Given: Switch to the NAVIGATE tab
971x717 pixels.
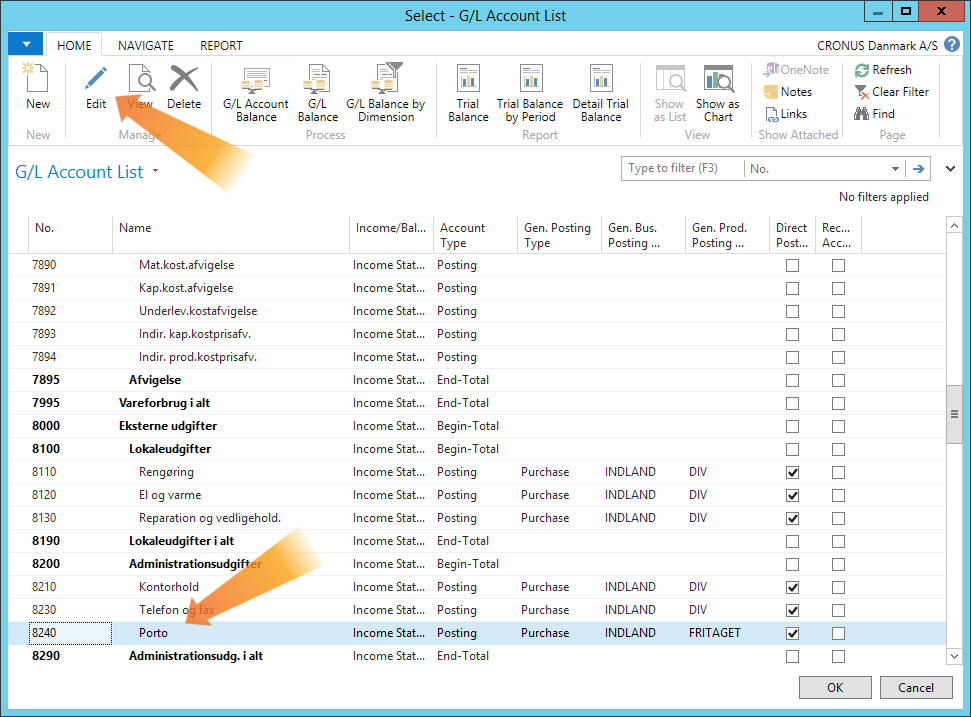Looking at the screenshot, I should pos(146,45).
